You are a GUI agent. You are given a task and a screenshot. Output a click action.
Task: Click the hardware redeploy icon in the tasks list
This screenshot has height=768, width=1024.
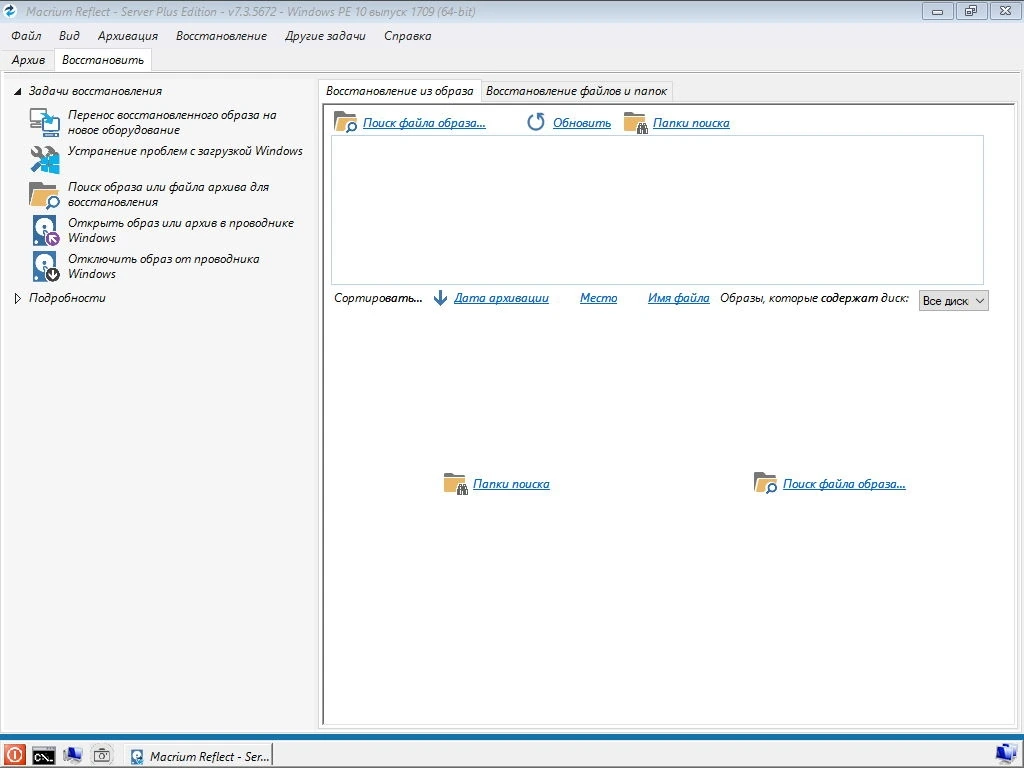(x=44, y=122)
